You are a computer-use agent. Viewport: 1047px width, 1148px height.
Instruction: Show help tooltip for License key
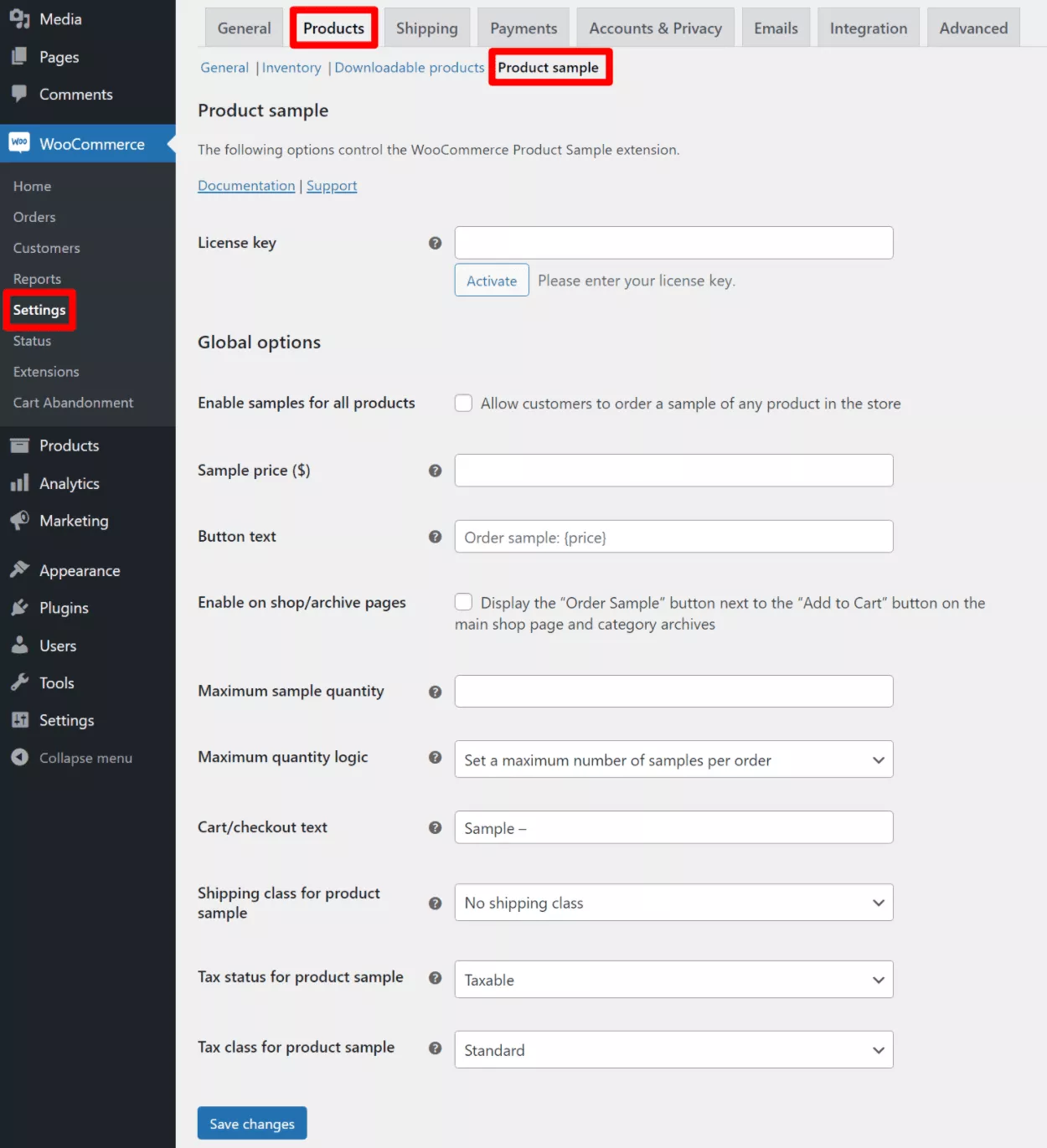435,243
